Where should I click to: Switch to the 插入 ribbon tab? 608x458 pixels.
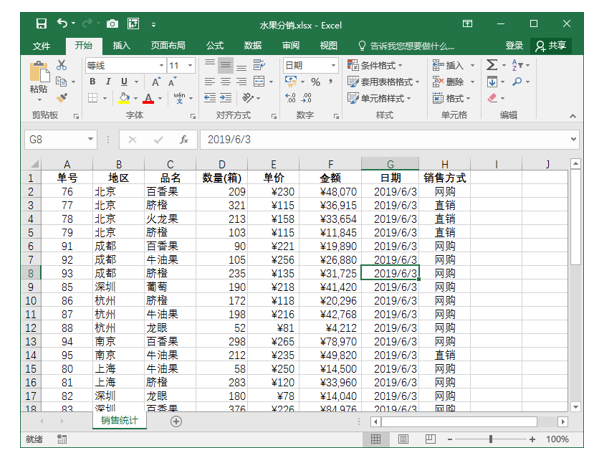(x=121, y=46)
